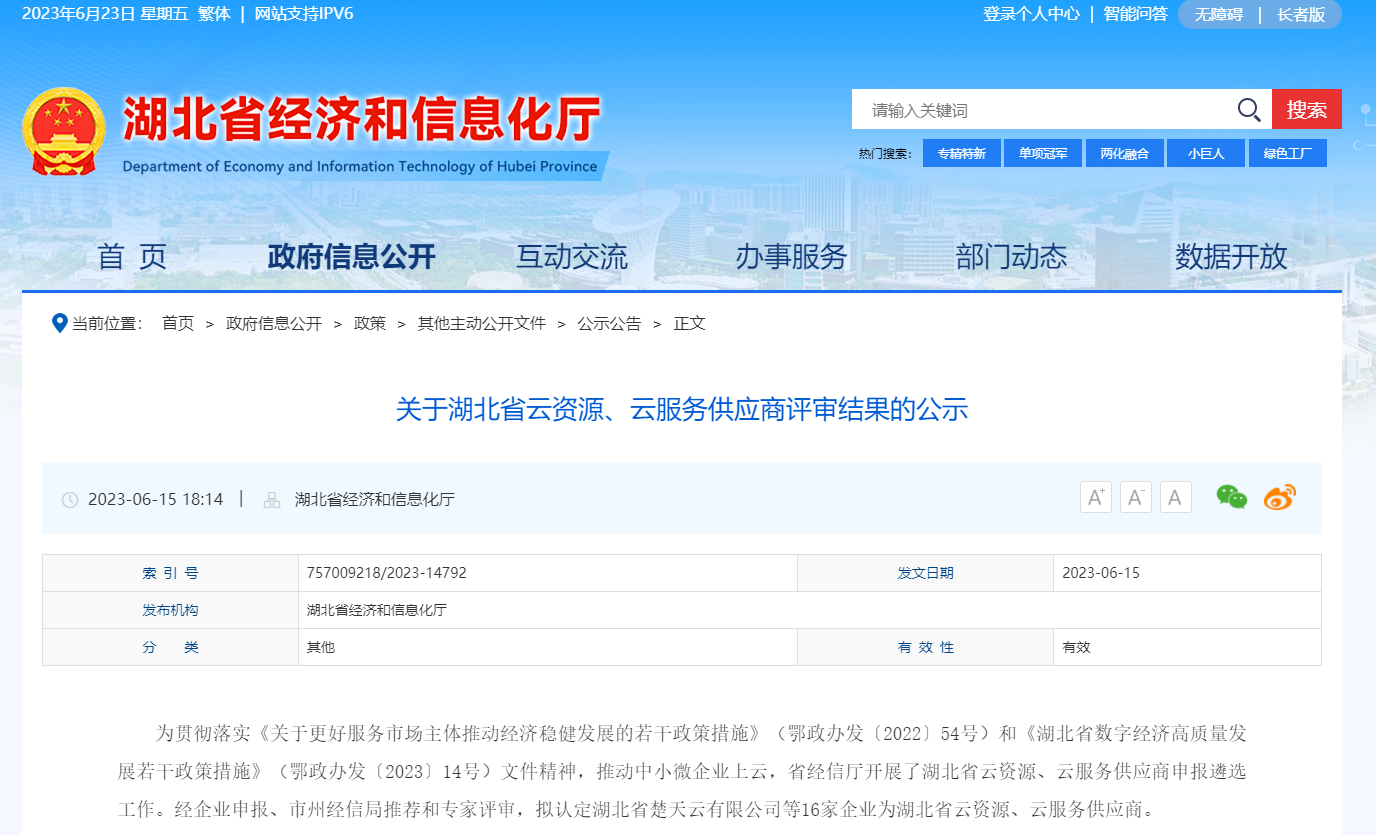Decrease font size with the A- icon
Viewport: 1376px width, 835px height.
1135,496
